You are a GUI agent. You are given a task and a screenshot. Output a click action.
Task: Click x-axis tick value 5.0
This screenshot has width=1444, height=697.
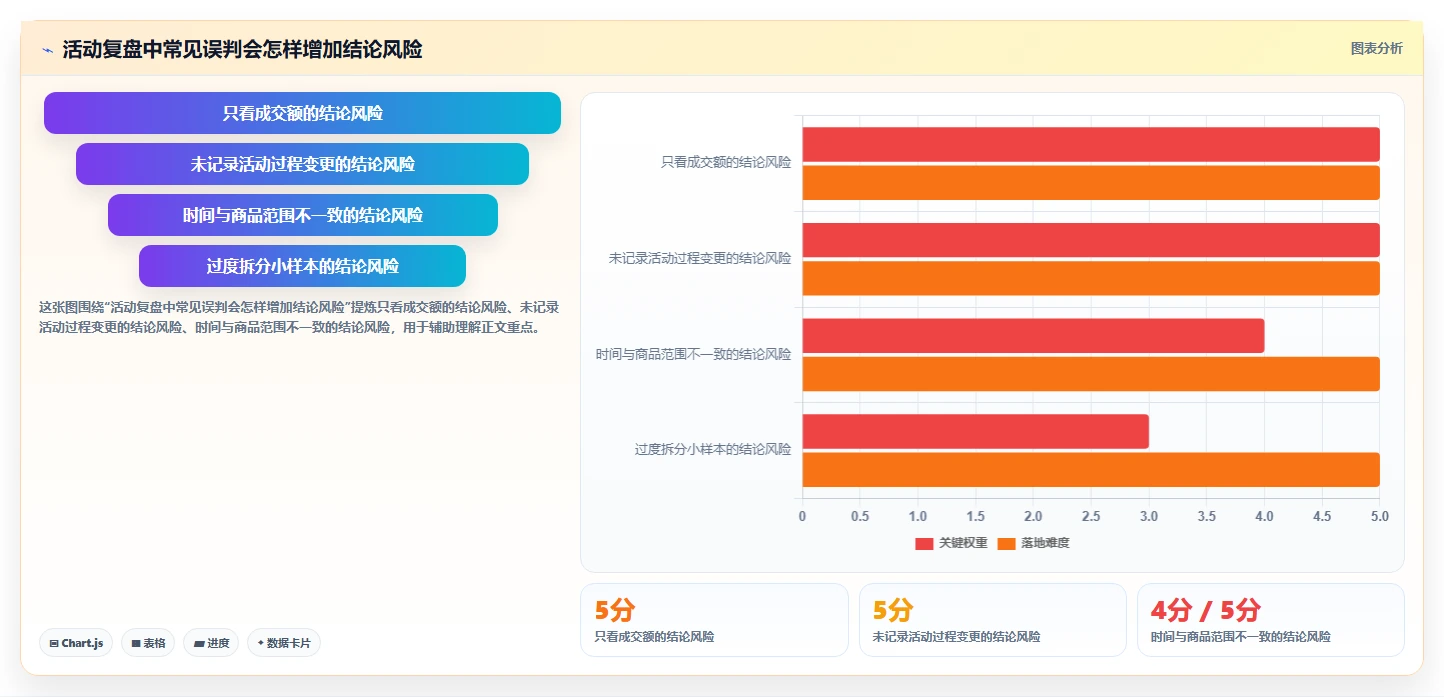click(1380, 516)
